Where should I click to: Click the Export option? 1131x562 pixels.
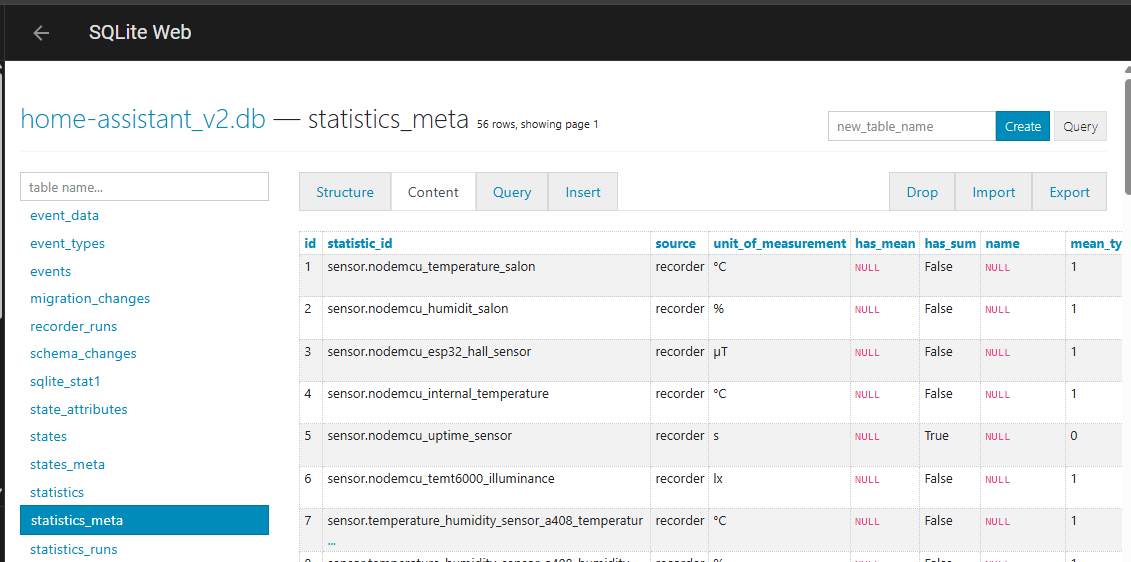(1069, 192)
